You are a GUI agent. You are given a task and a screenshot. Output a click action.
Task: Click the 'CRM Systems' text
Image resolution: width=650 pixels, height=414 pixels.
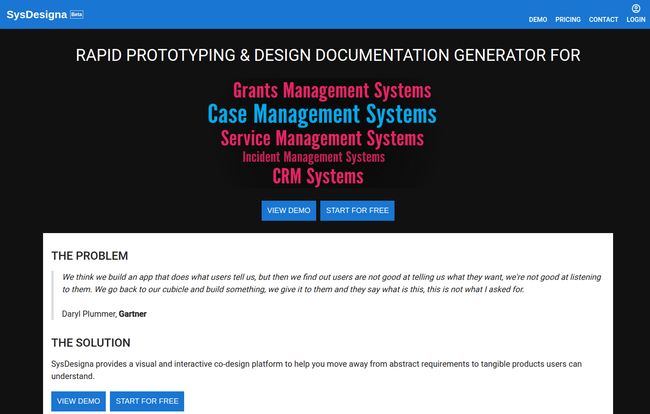(x=318, y=176)
